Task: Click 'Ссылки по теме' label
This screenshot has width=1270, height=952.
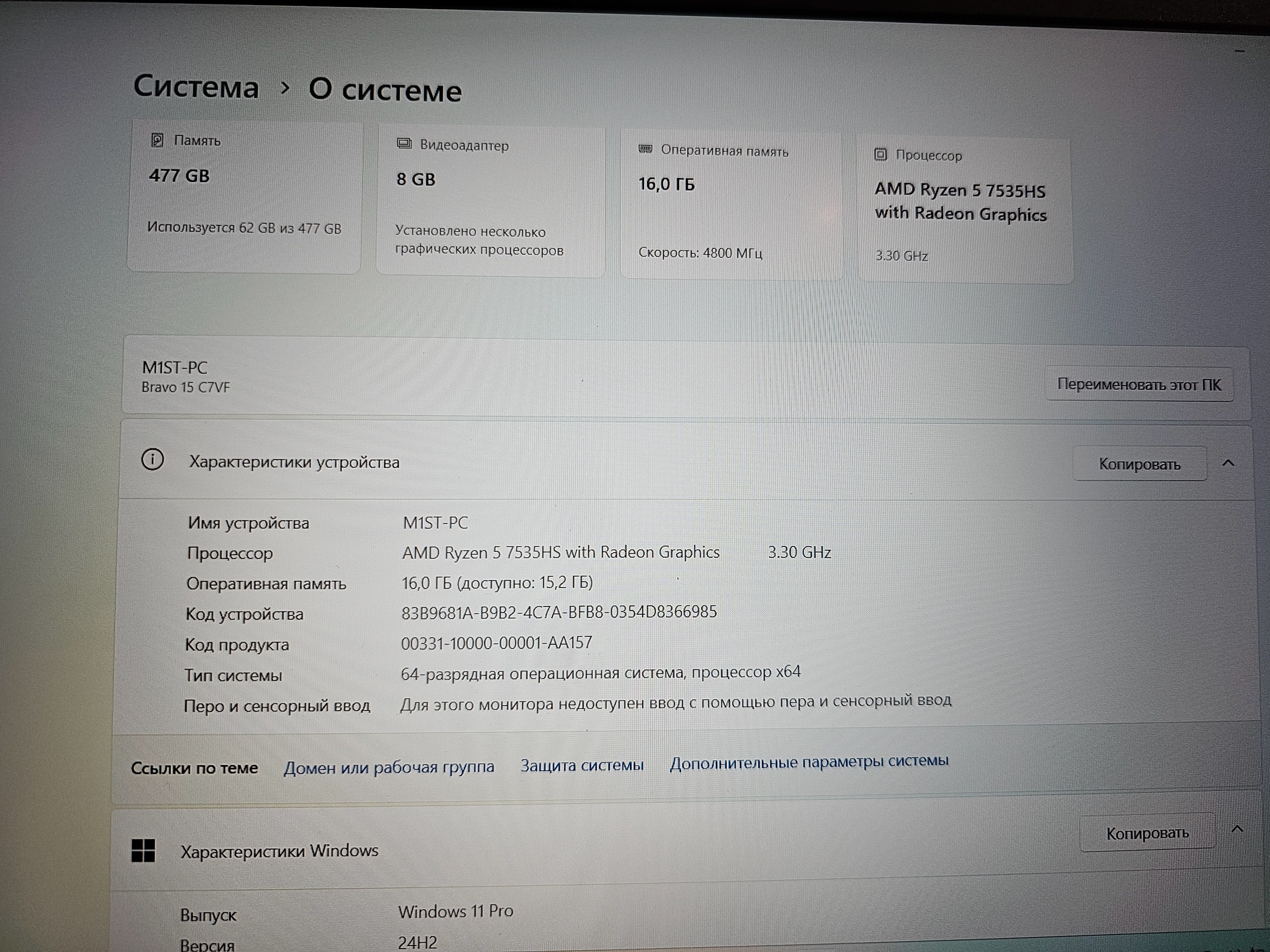Action: tap(194, 769)
